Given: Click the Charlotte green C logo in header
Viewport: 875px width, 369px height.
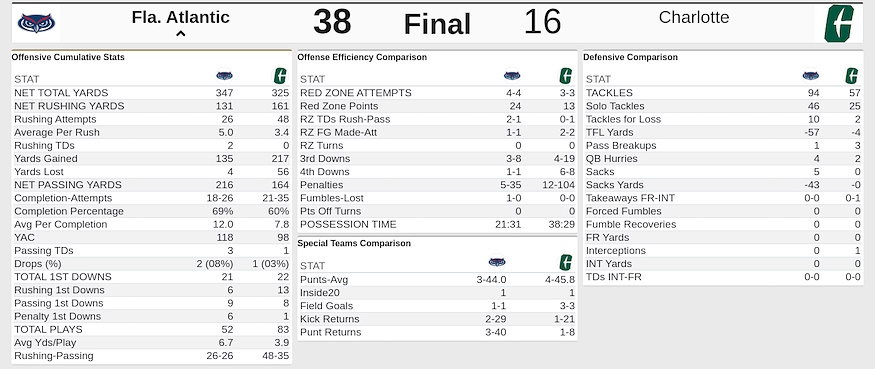Looking at the screenshot, I should click(839, 23).
